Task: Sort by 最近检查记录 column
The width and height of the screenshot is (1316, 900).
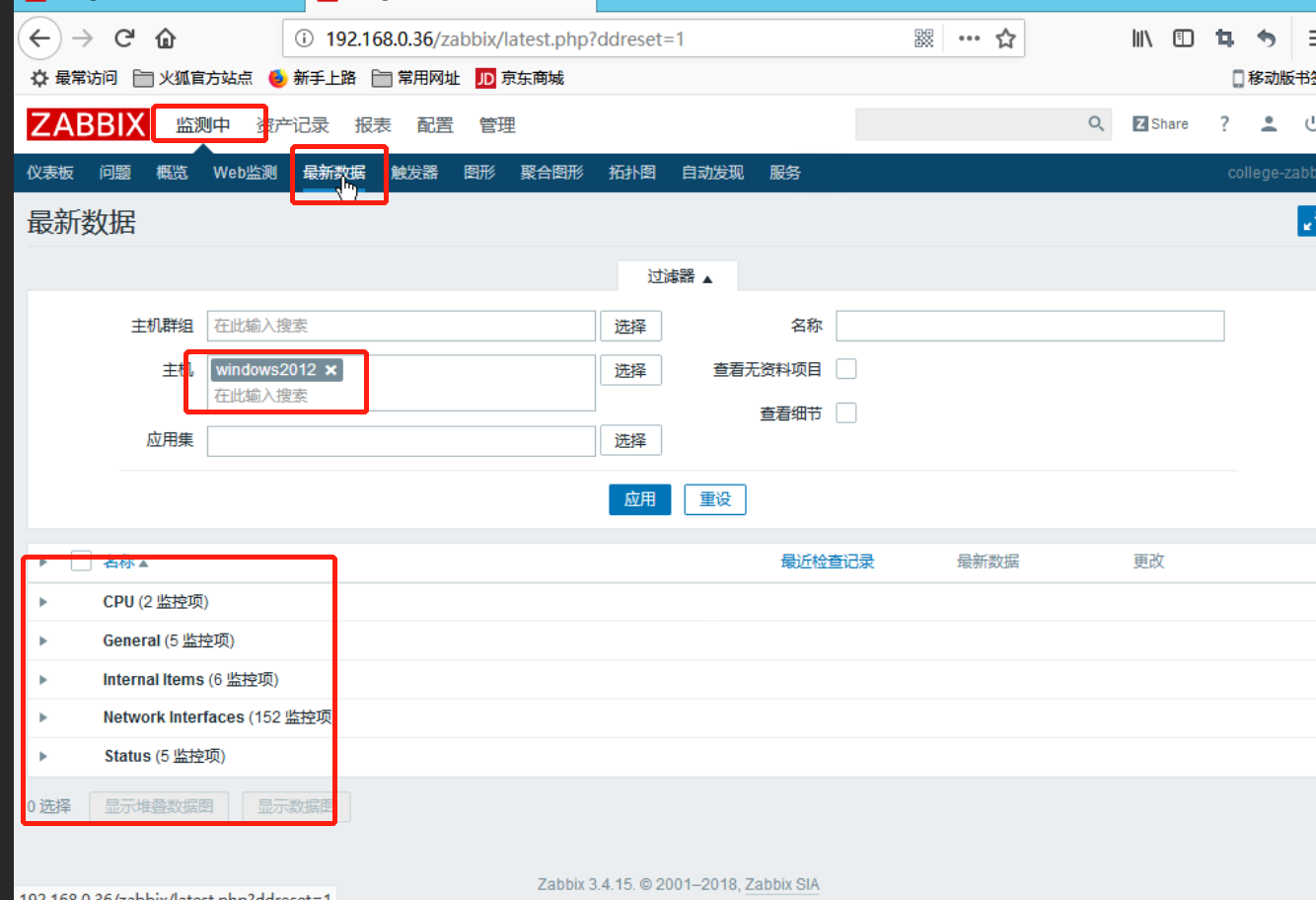Action: pos(828,562)
